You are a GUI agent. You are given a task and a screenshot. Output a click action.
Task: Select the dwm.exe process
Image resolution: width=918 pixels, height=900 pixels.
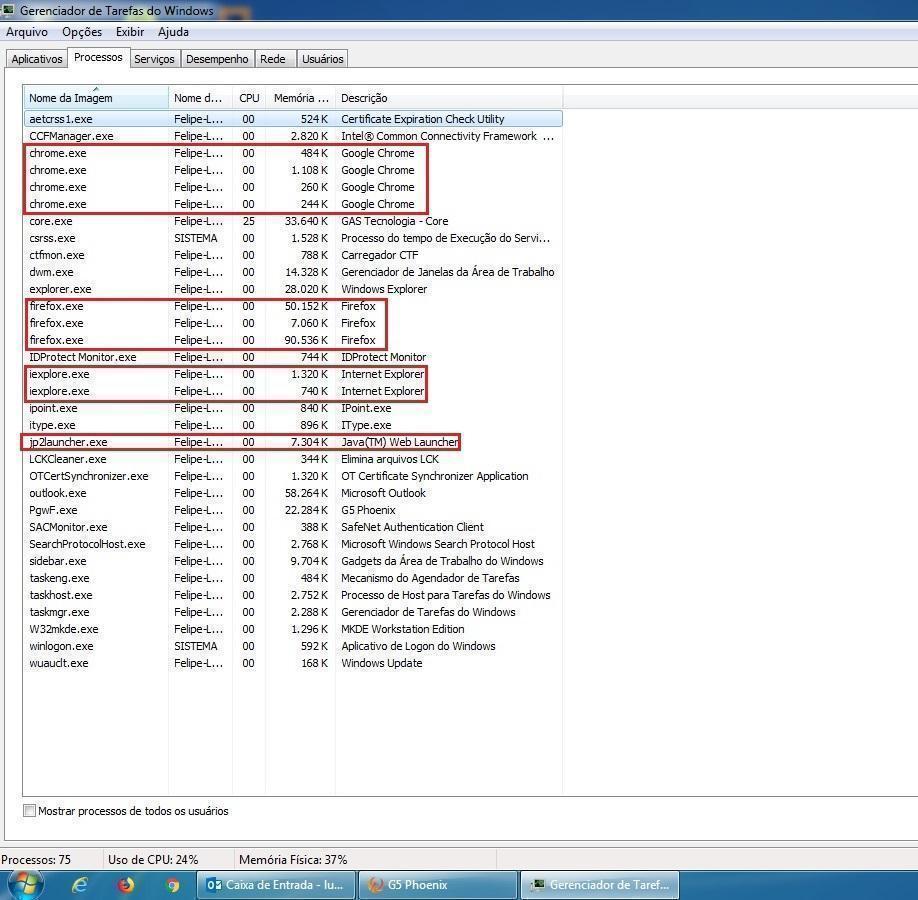coord(293,272)
